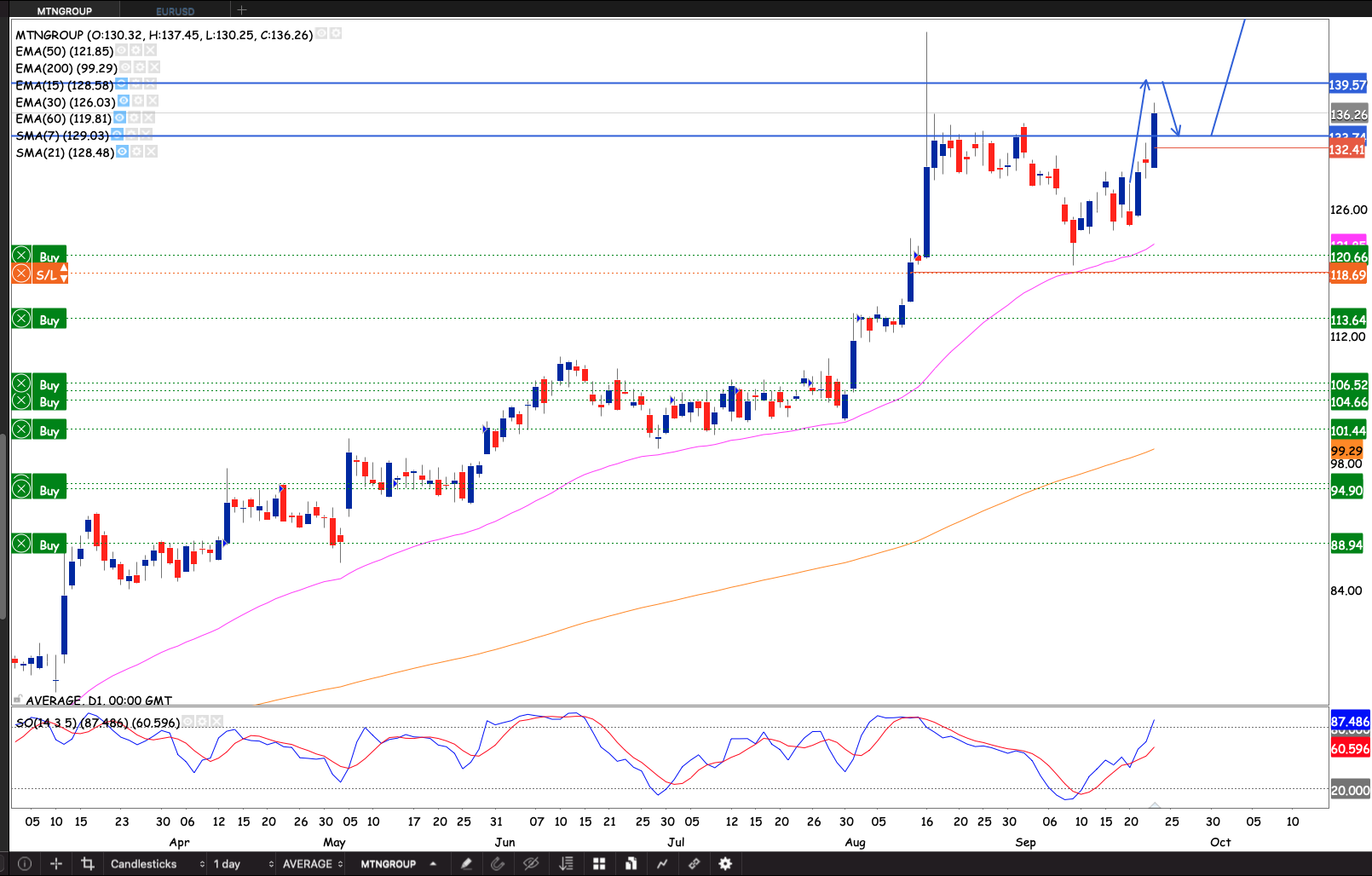
Task: Open the 1 day timeframe dropdown
Action: tap(243, 863)
